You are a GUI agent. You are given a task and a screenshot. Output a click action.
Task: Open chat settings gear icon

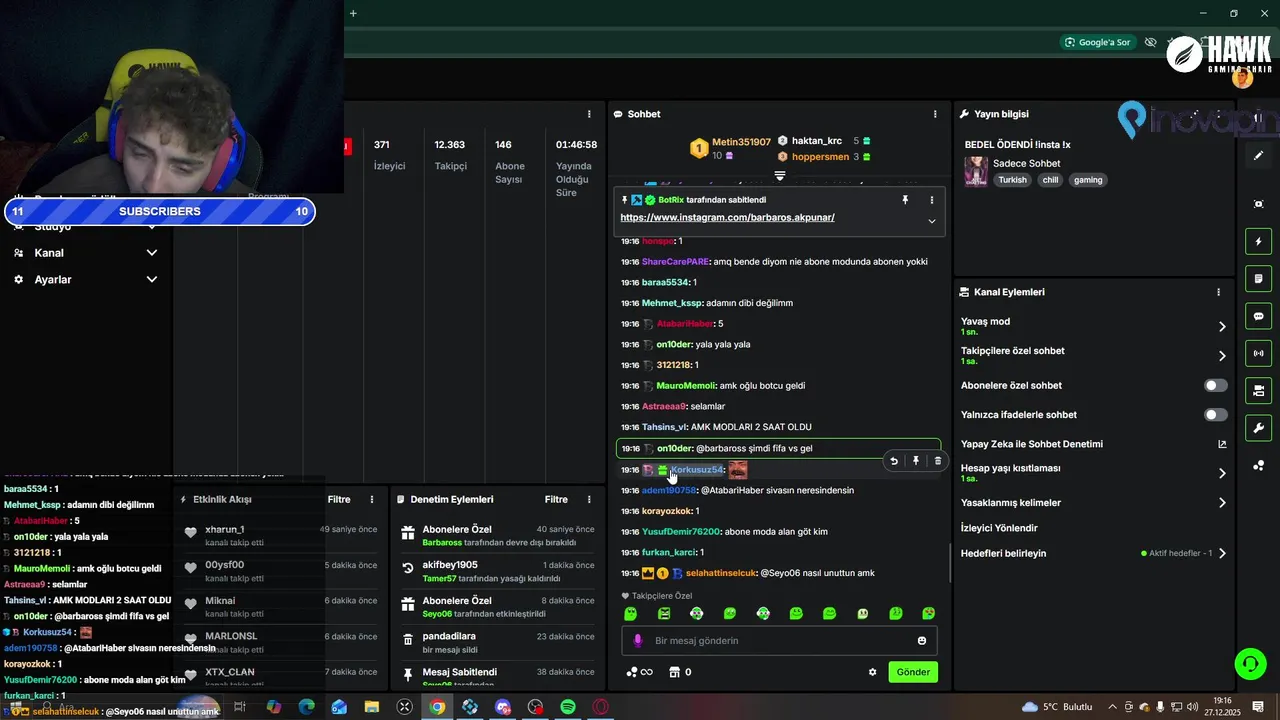tap(872, 672)
